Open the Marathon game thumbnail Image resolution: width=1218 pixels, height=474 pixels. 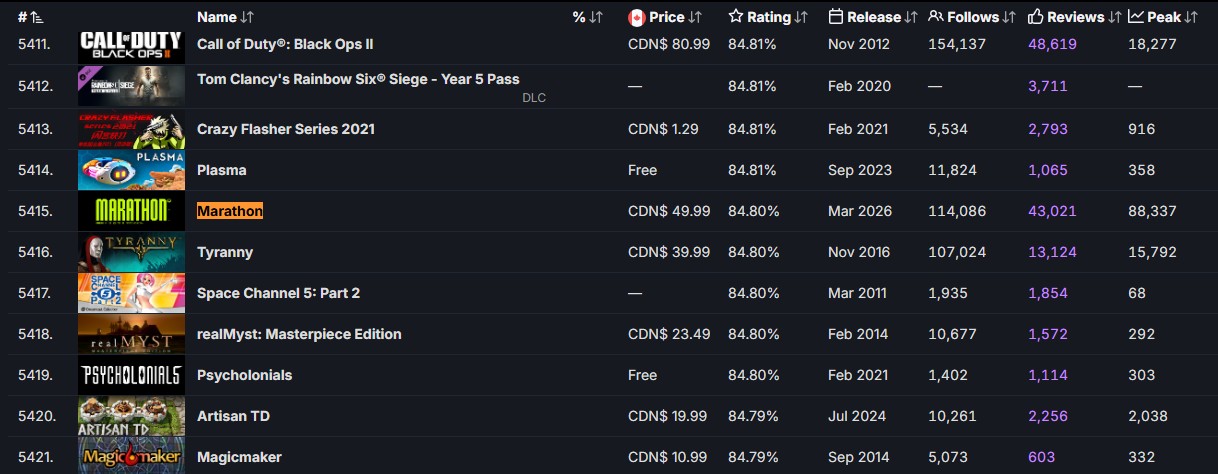point(131,211)
